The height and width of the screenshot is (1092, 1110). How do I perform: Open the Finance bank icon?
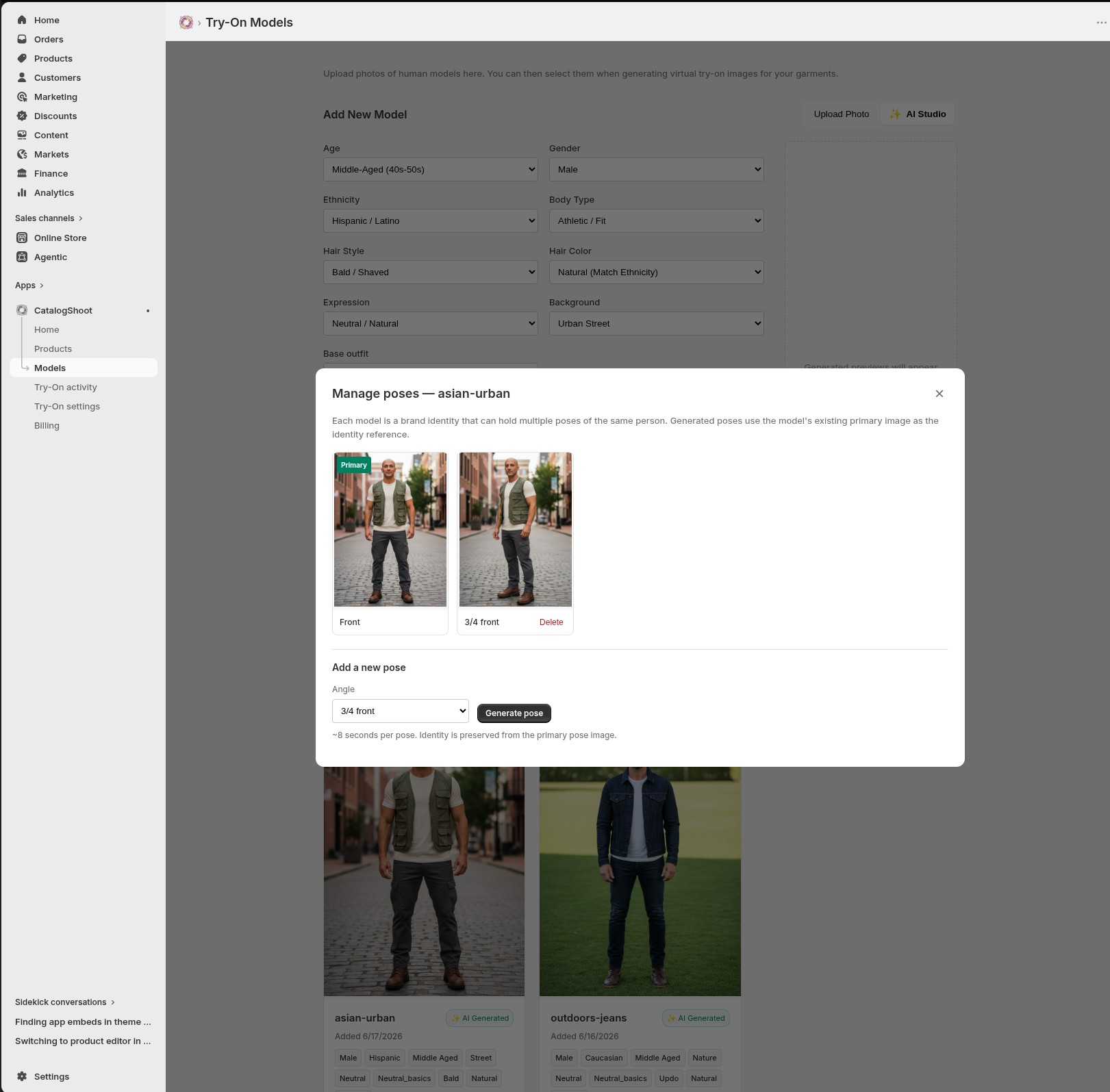(22, 173)
